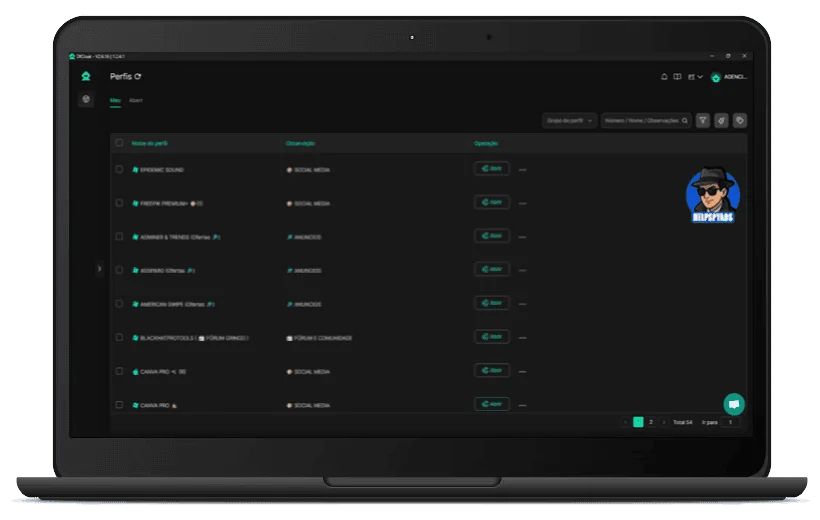This screenshot has height=520, width=820.
Task: Click the refresh icon next to Perfis
Action: 138,77
